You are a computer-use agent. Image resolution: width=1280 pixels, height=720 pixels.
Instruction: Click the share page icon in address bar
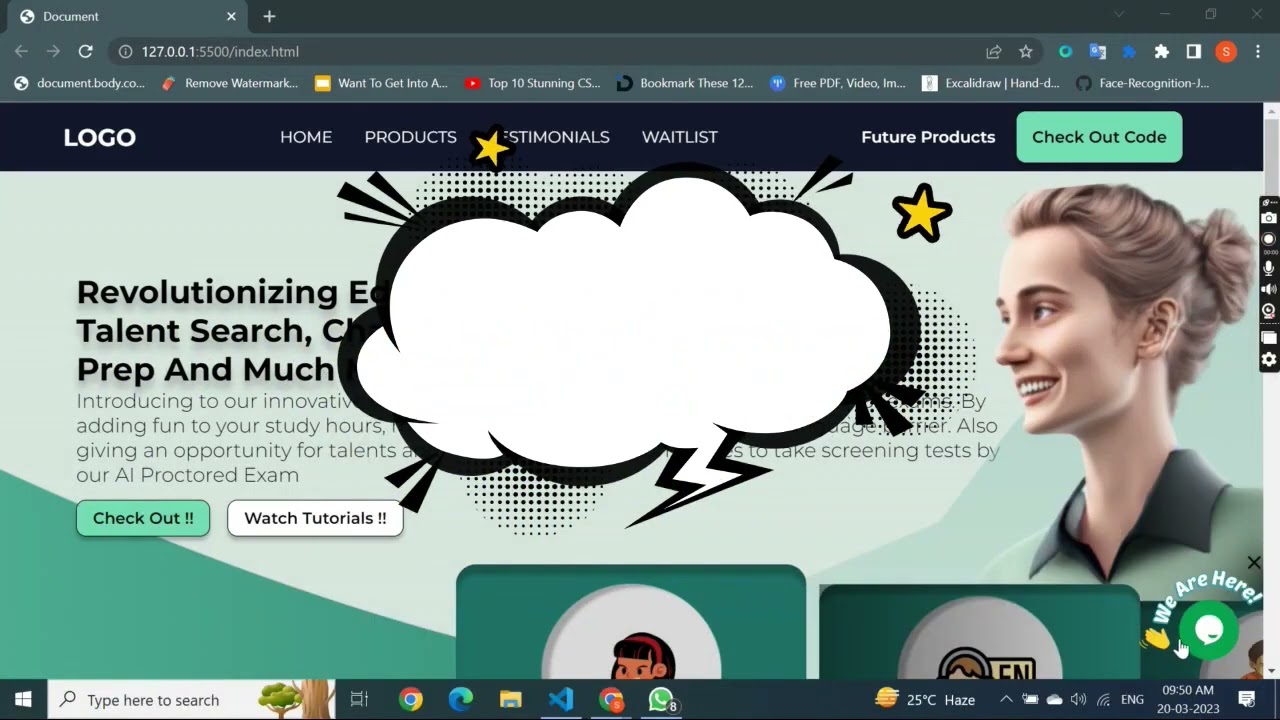pos(993,52)
